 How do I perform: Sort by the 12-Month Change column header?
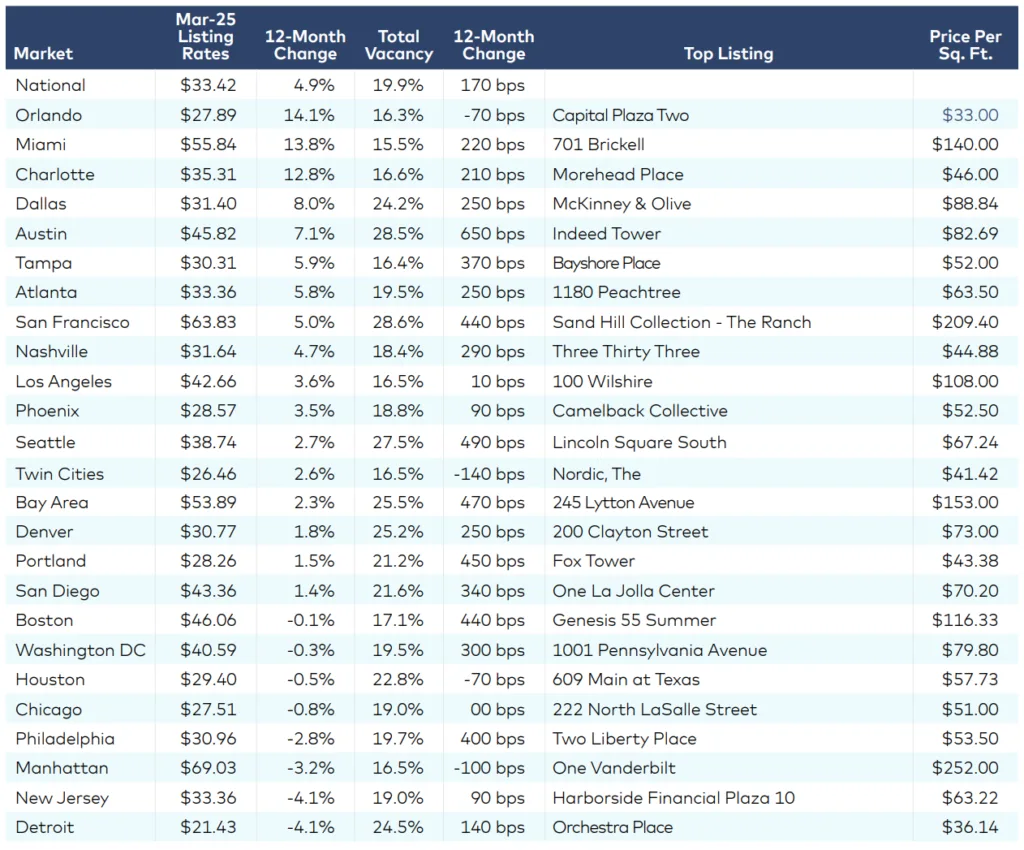(305, 43)
